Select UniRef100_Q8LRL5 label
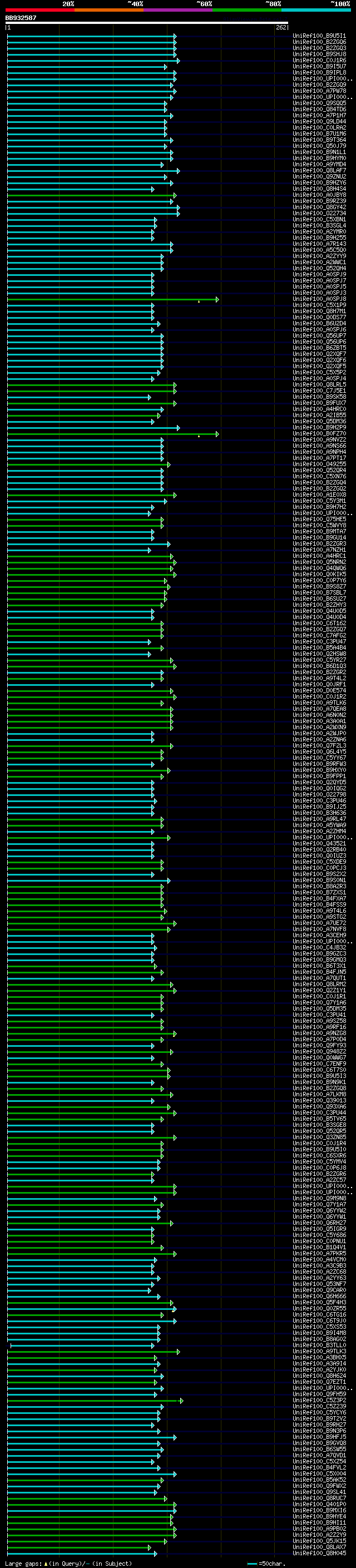 (x=319, y=385)
